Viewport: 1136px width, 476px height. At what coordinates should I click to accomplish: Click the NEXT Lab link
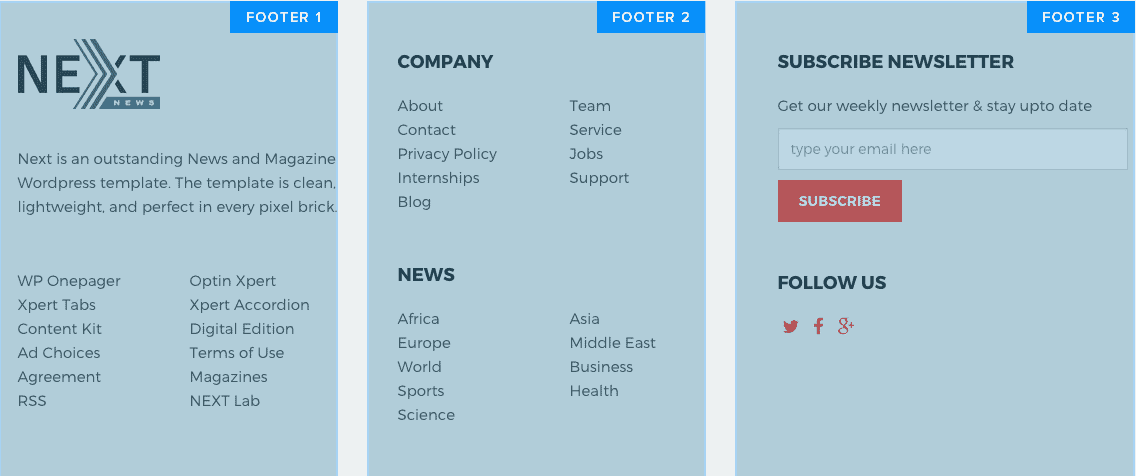225,401
